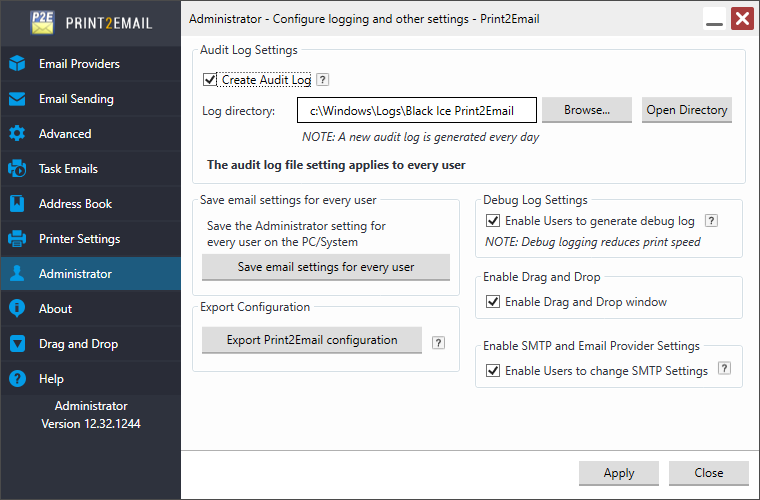
Task: Click the Help question mark icon
Action: coord(17,378)
